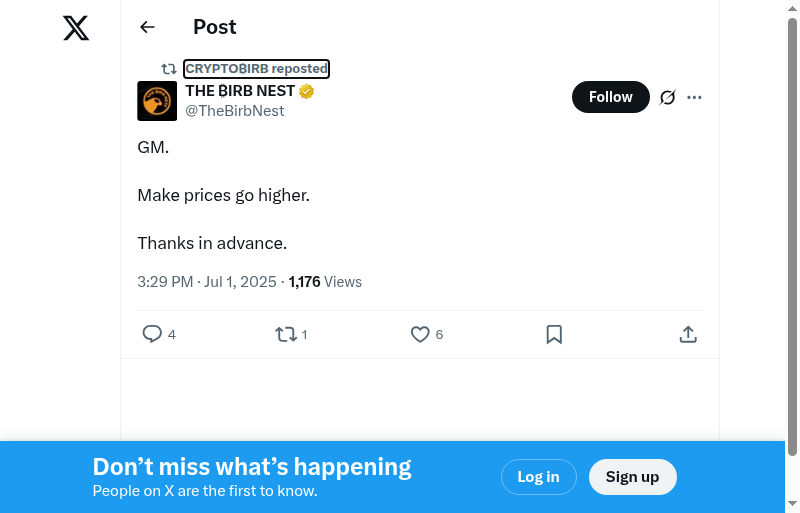Open the three-dot More options menu

point(695,97)
